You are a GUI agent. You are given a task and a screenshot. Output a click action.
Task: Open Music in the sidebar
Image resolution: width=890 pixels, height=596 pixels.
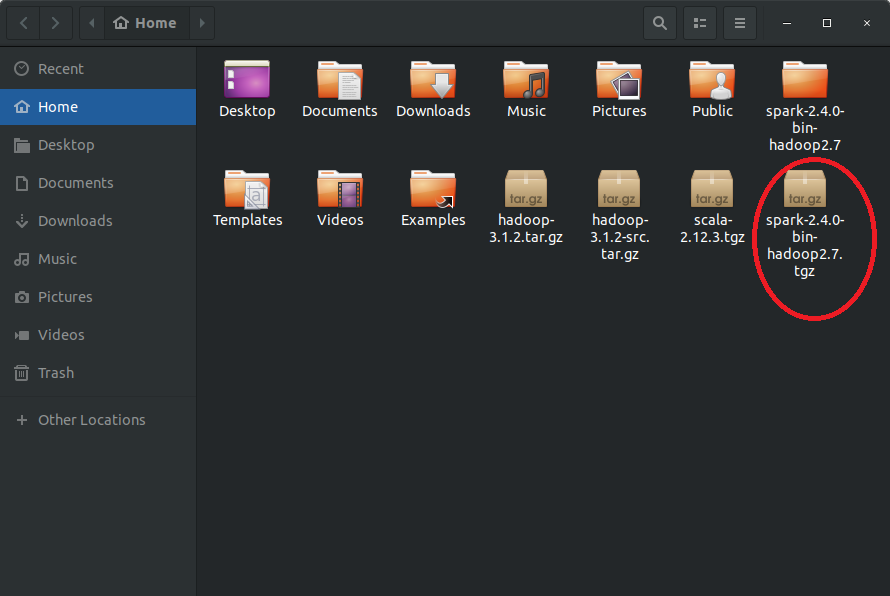(98, 259)
